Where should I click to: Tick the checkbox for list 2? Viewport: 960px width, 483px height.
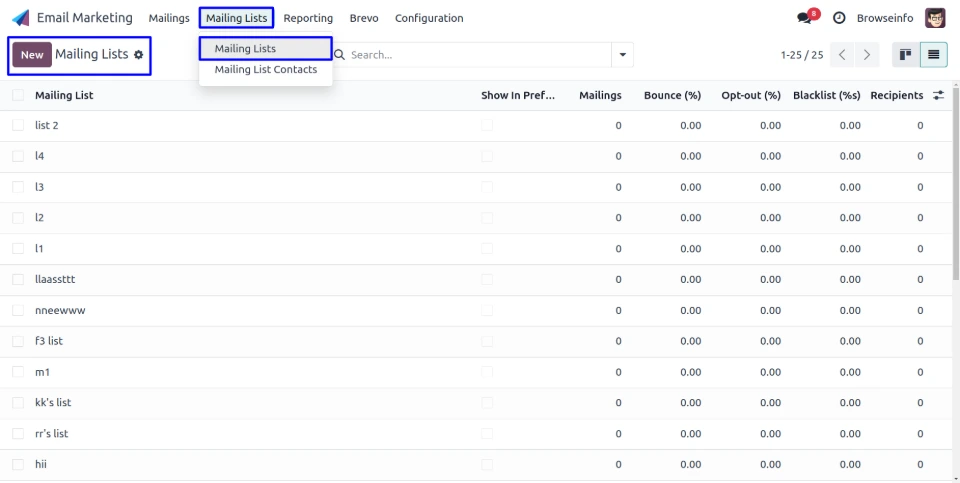18,125
